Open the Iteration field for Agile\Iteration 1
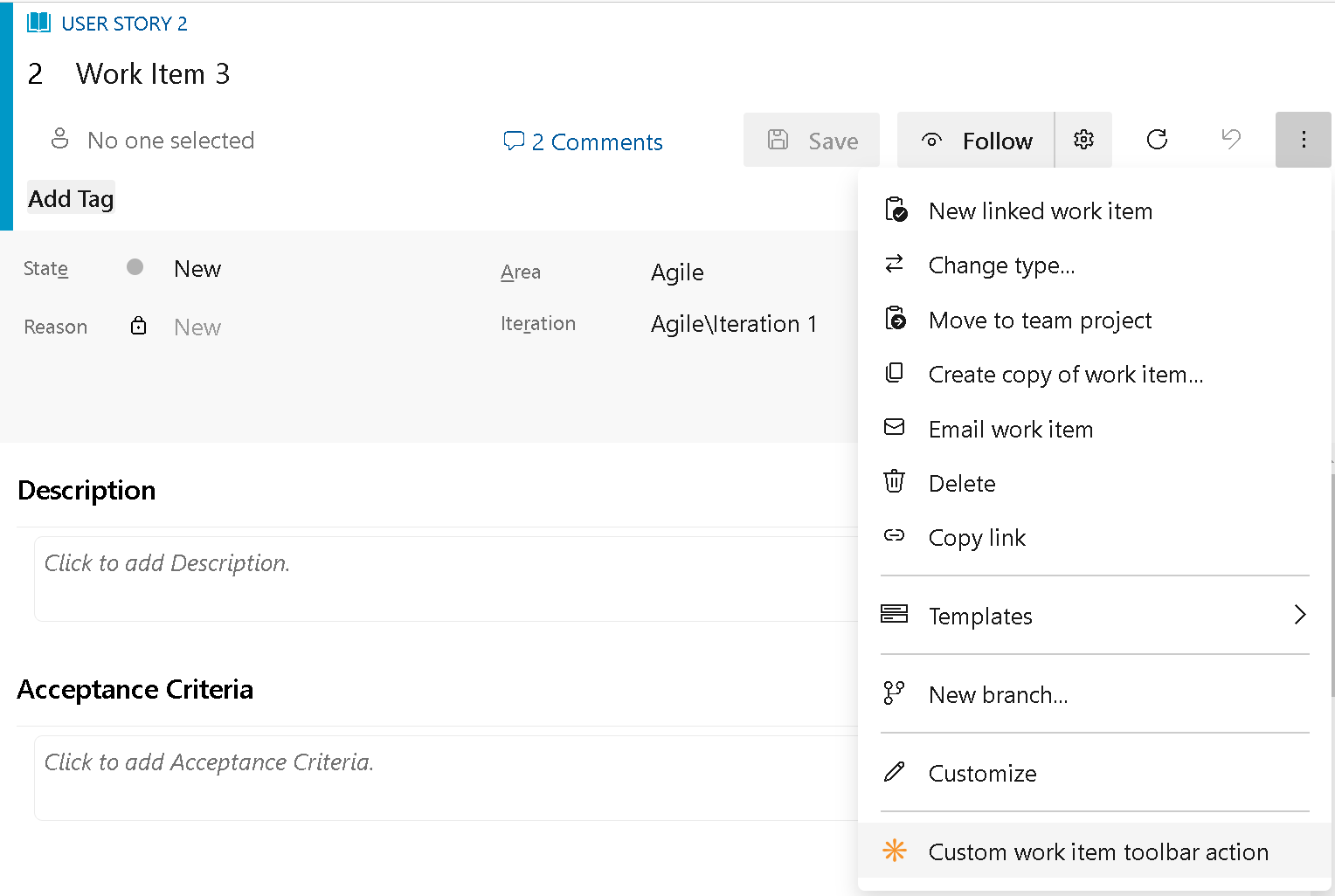This screenshot has height=896, width=1335. click(734, 323)
